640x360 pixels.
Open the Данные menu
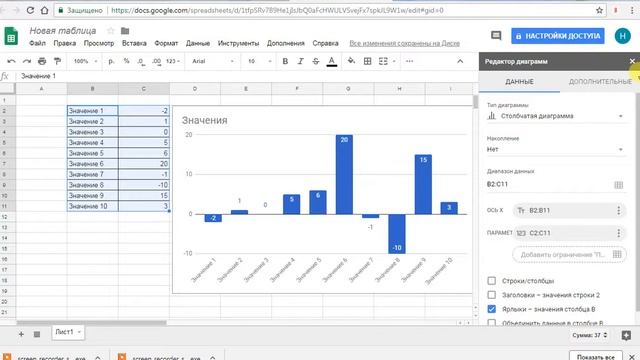click(198, 43)
